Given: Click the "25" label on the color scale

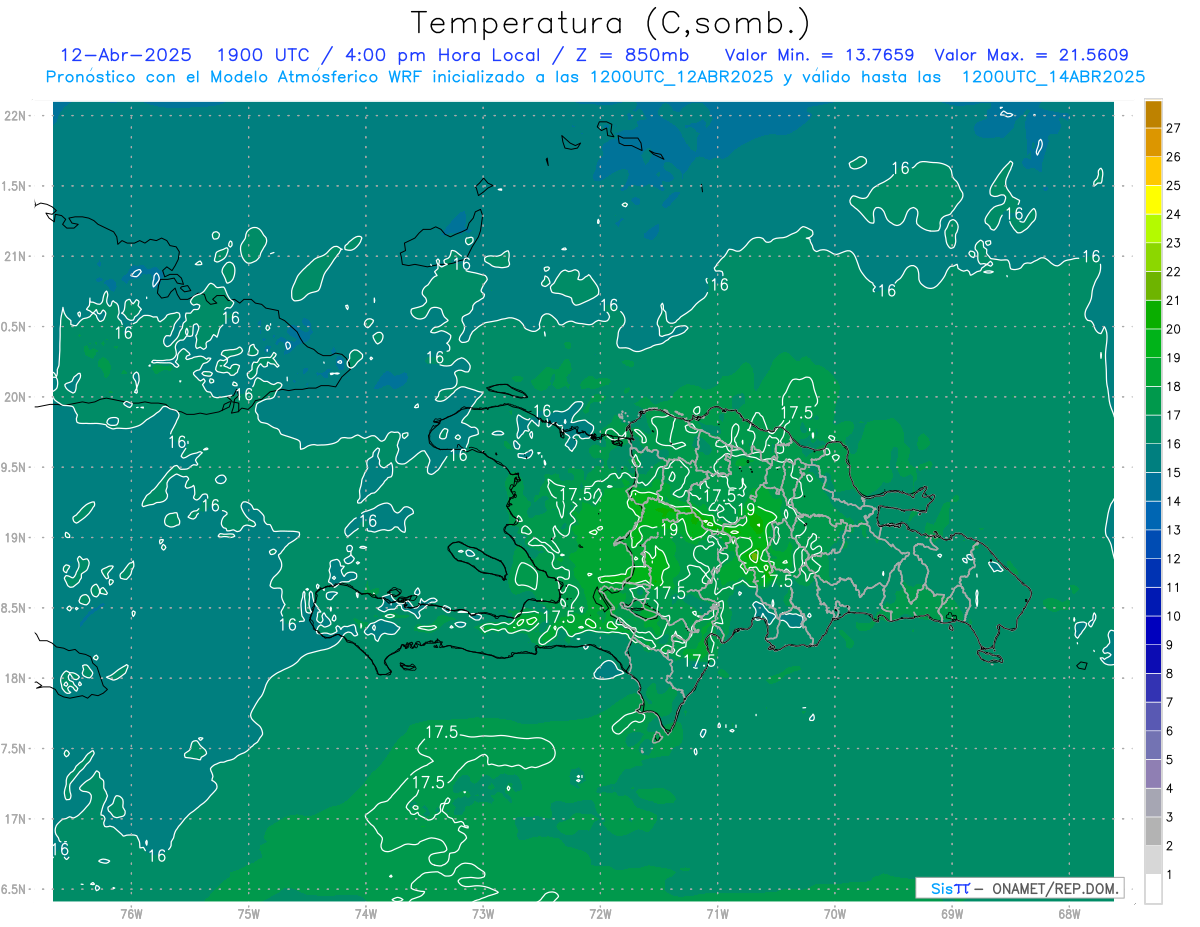Looking at the screenshot, I should click(1174, 185).
